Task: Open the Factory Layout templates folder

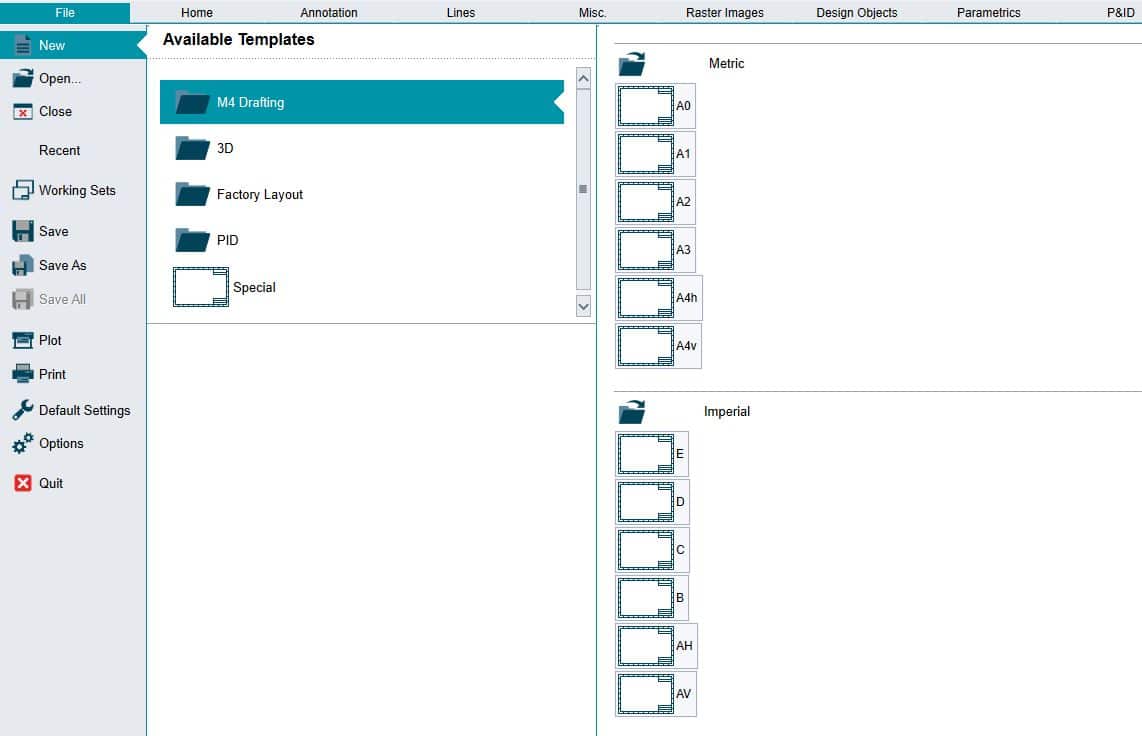Action: click(x=258, y=194)
